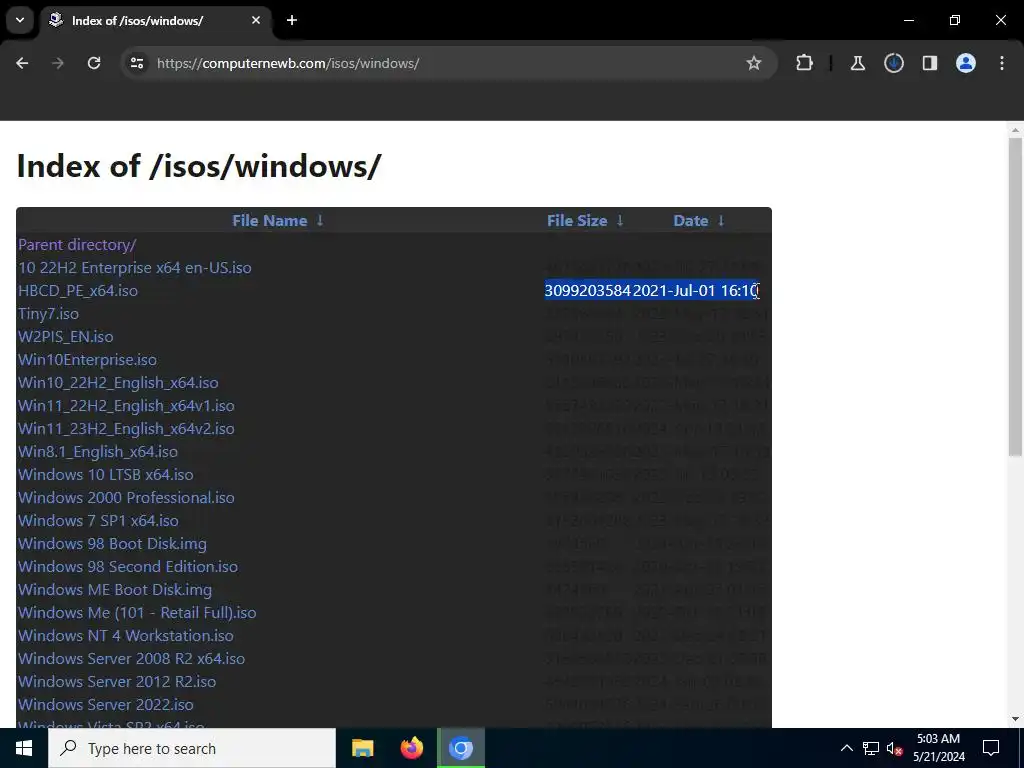1024x768 pixels.
Task: Show hidden system tray icons
Action: tap(846, 748)
